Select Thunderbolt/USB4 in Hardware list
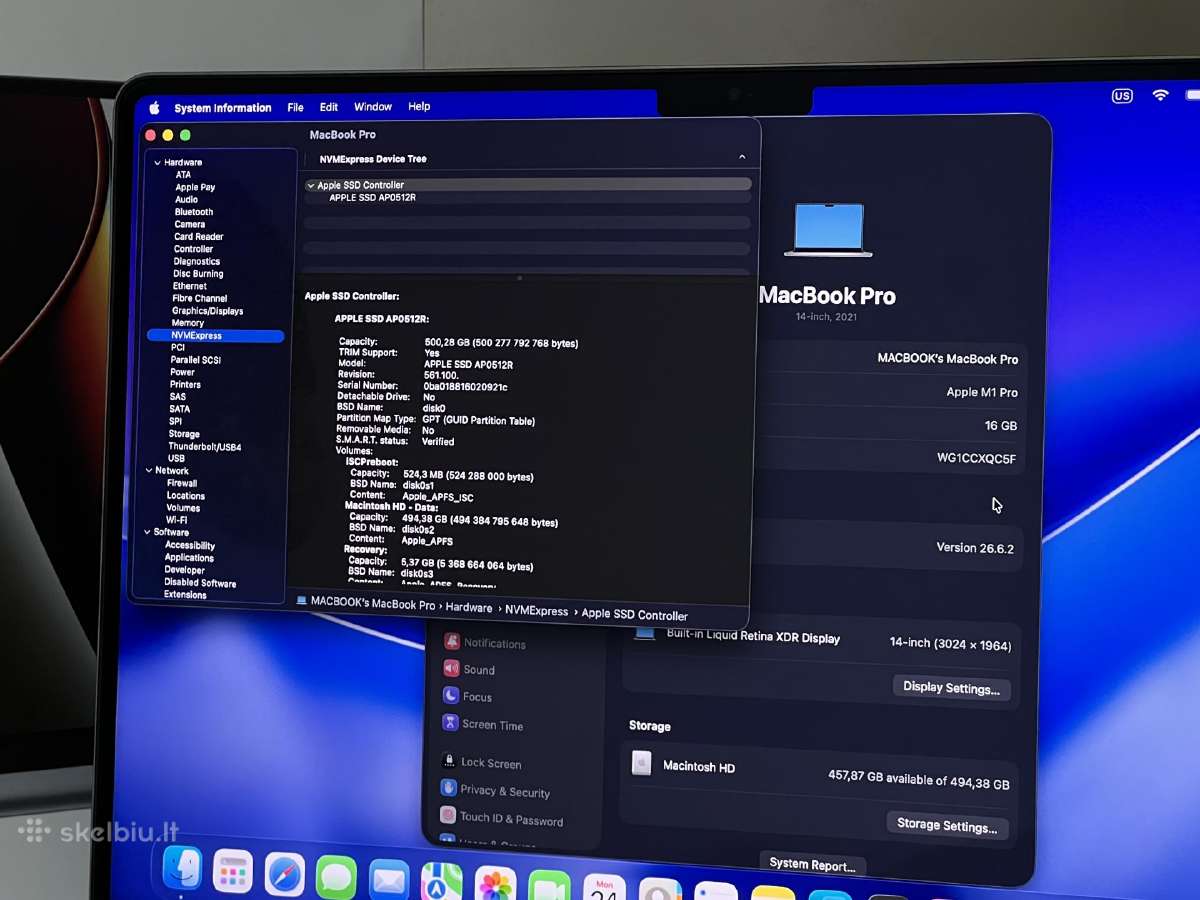The image size is (1200, 900). pyautogui.click(x=204, y=447)
